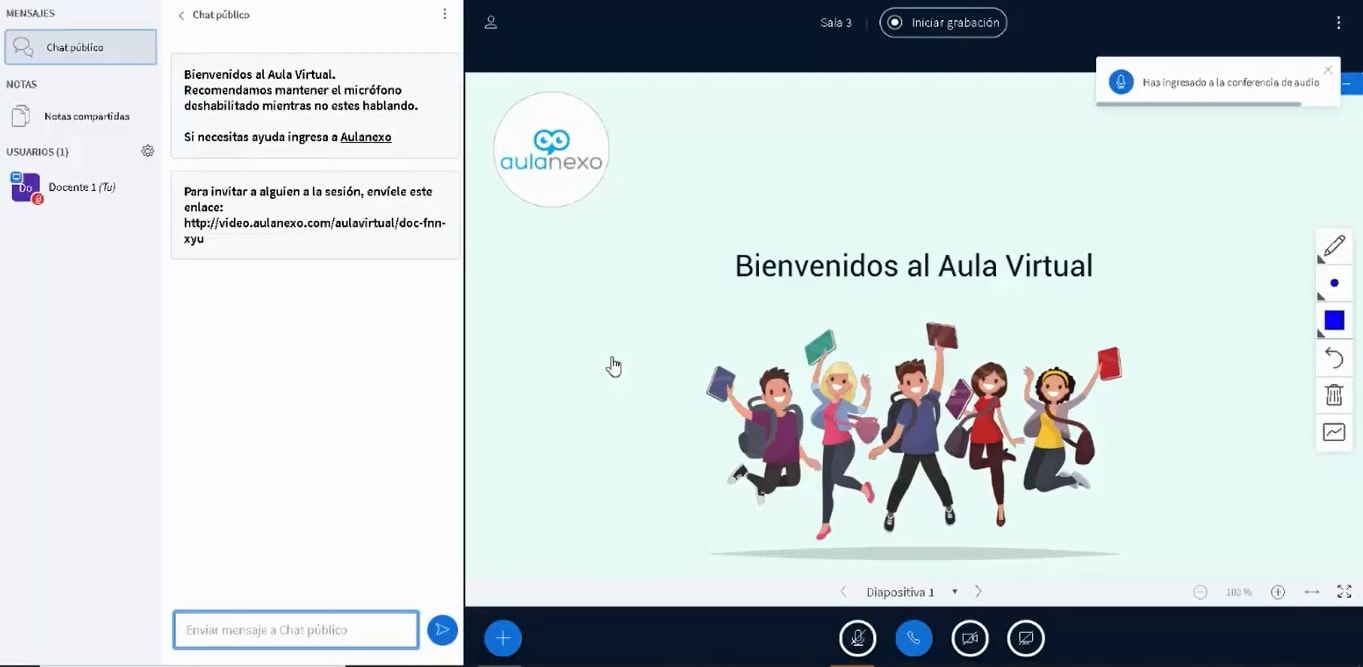The height and width of the screenshot is (667, 1363).
Task: Collapse the chat with back chevron
Action: [x=182, y=14]
